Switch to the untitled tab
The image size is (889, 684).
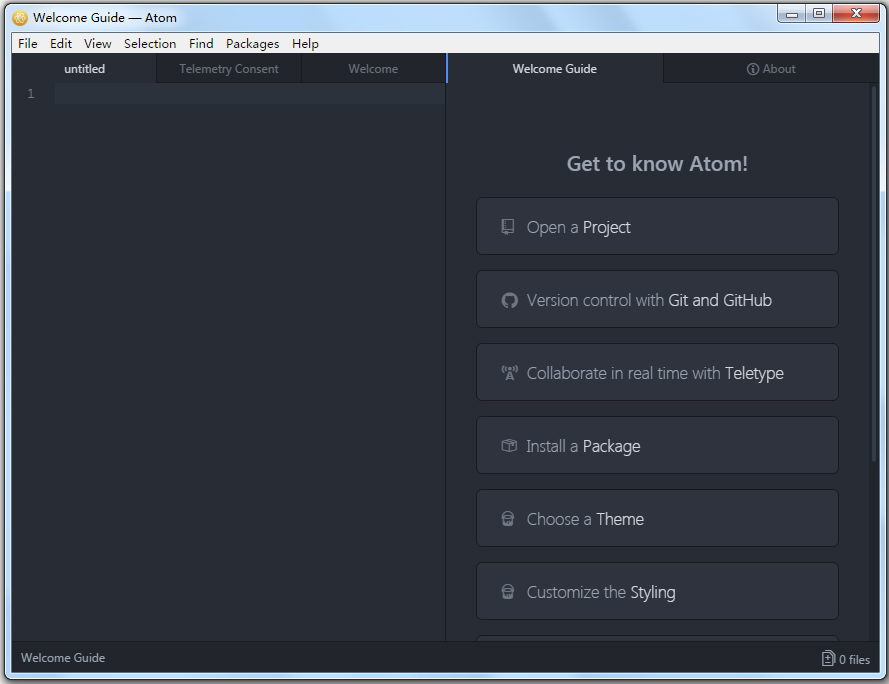tap(84, 69)
